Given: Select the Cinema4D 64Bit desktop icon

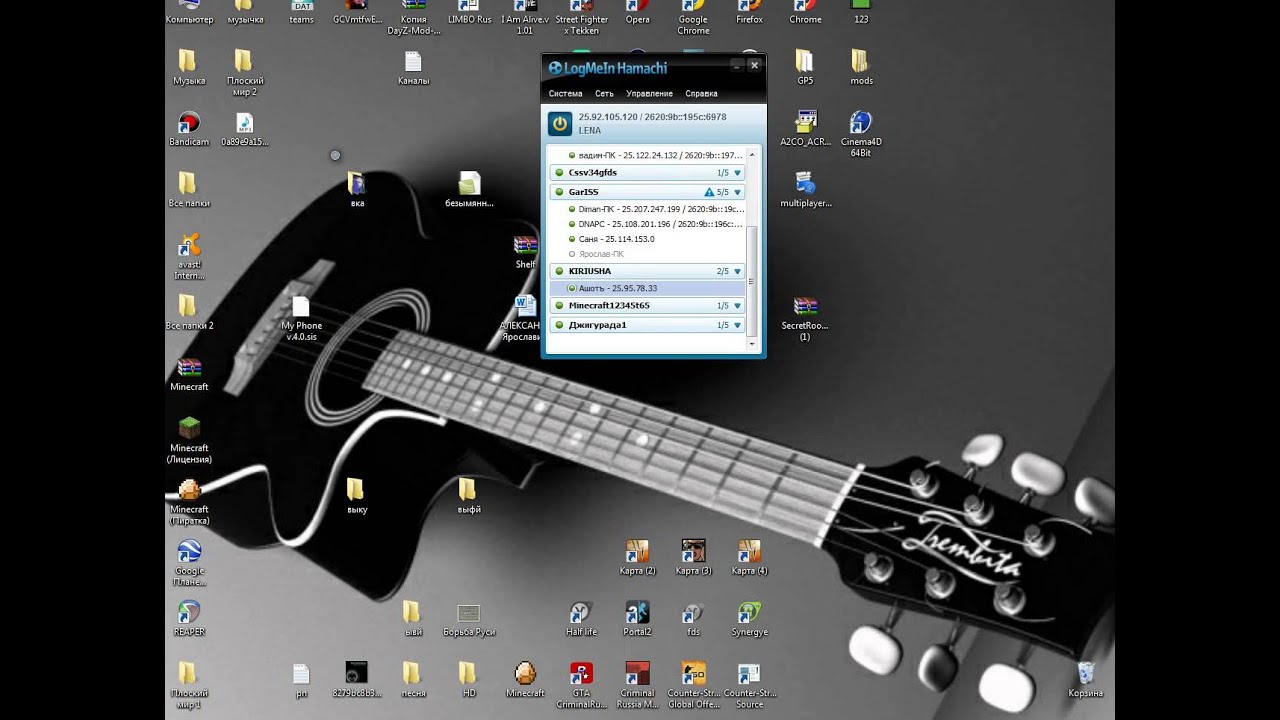Looking at the screenshot, I should (x=860, y=134).
